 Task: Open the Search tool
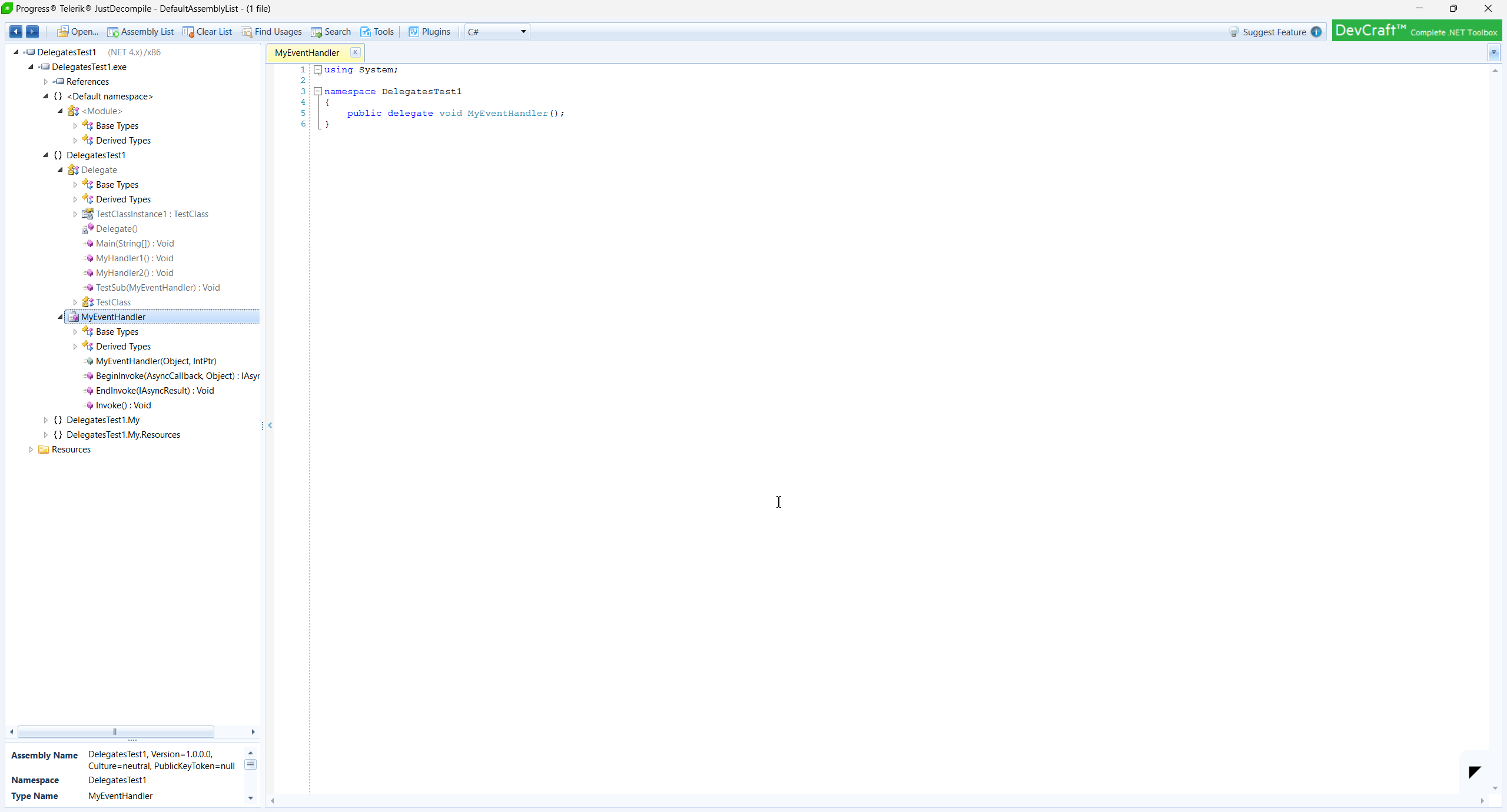point(331,32)
